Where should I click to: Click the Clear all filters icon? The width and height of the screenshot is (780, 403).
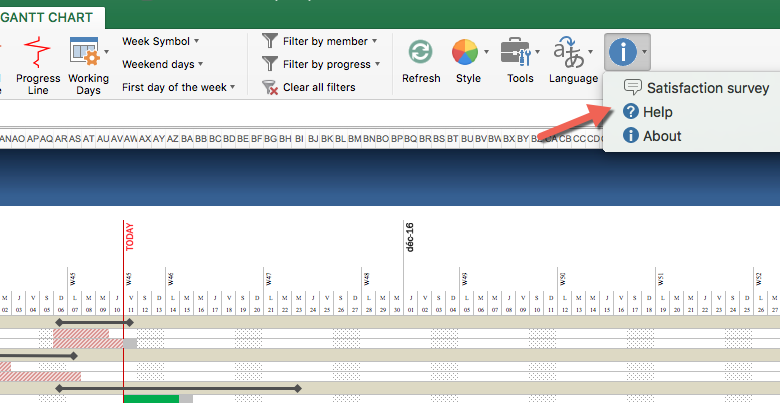point(270,87)
